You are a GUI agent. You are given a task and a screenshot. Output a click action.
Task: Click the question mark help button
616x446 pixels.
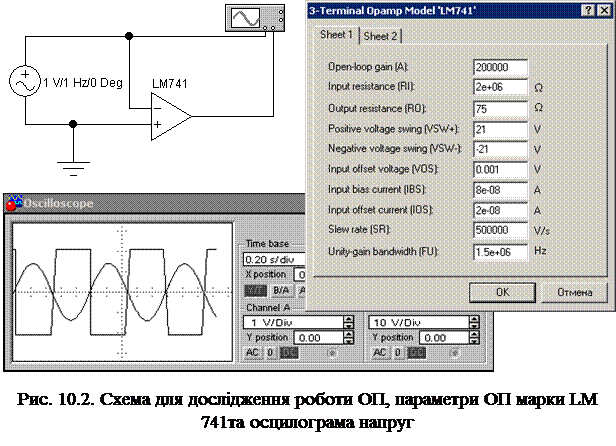[588, 11]
